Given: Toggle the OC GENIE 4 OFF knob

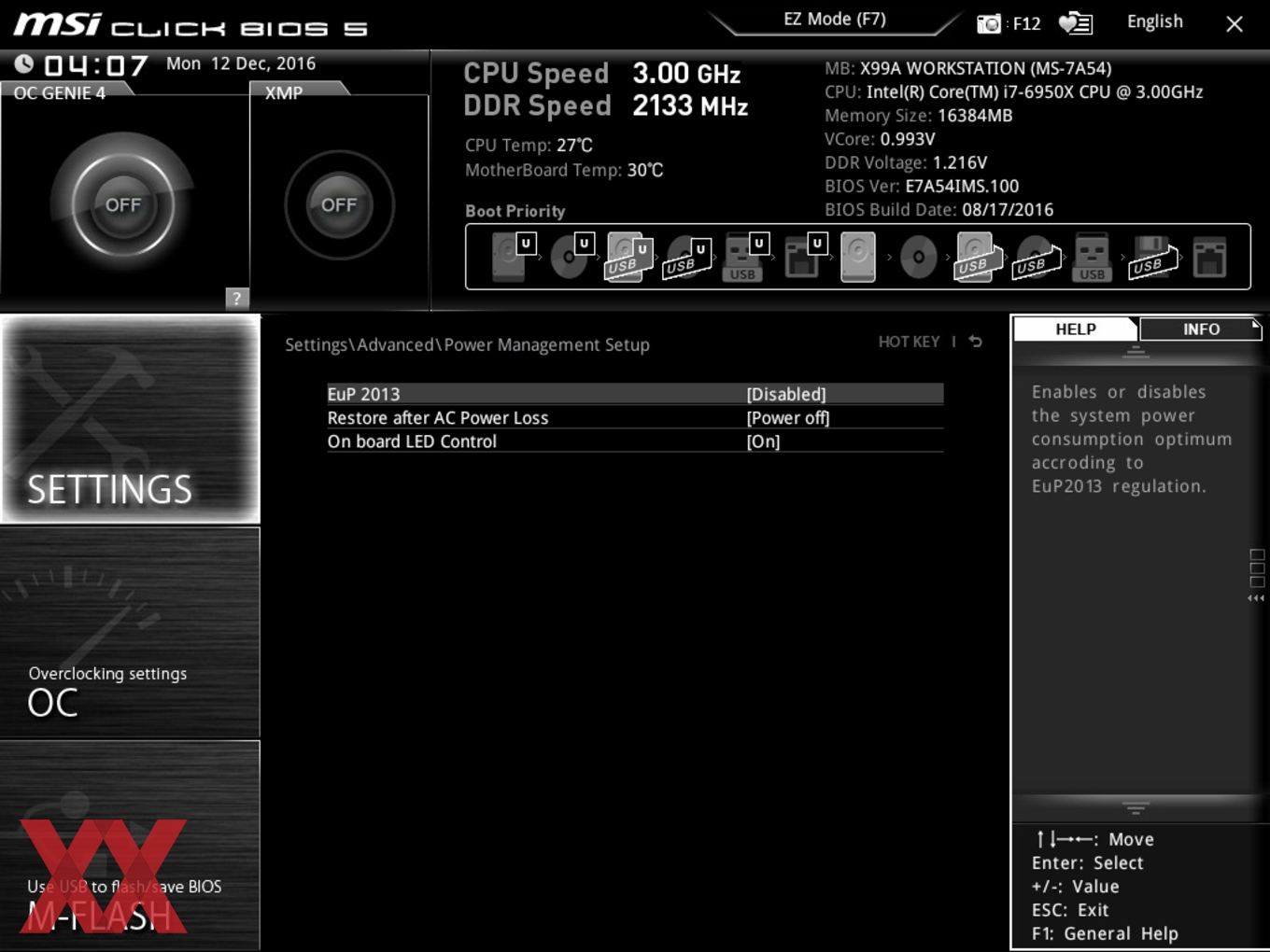Looking at the screenshot, I should [123, 204].
